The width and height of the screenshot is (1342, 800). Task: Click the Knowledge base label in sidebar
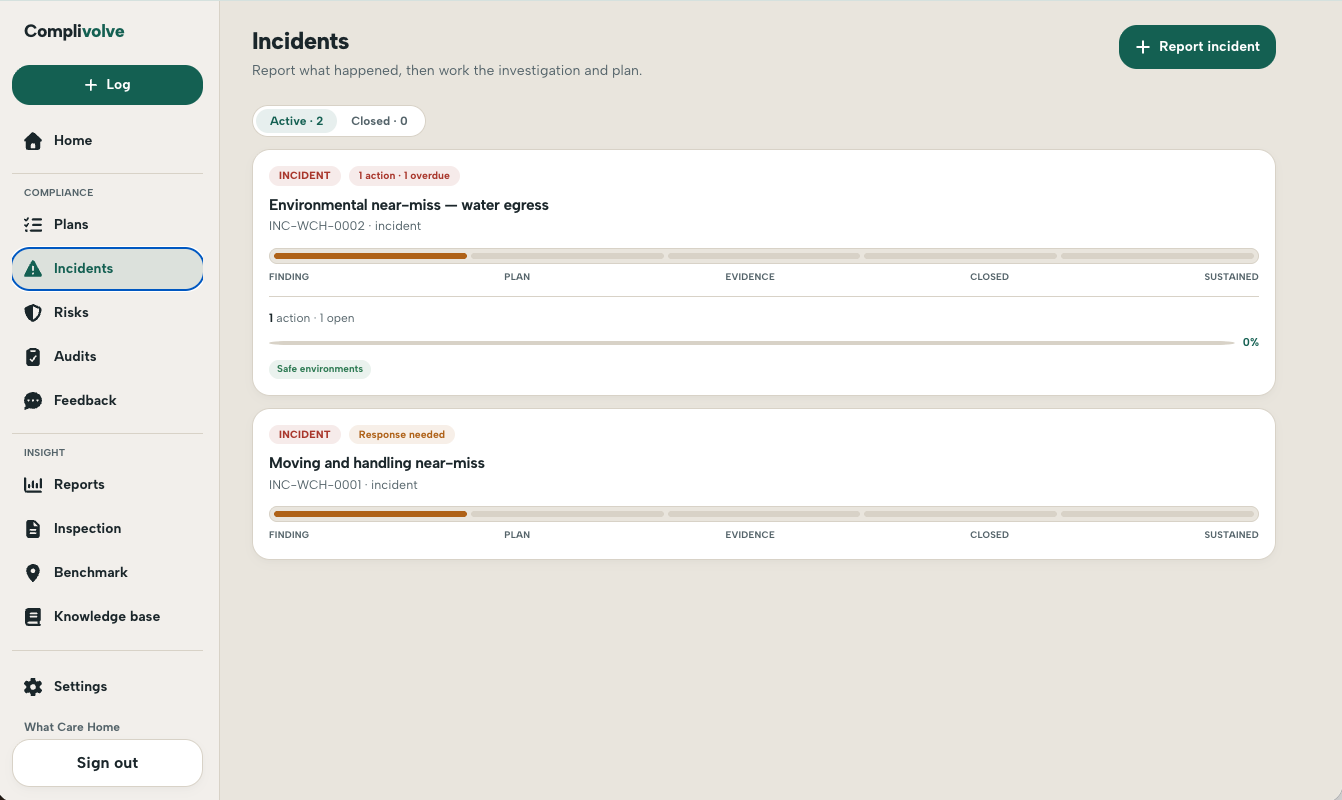point(107,617)
